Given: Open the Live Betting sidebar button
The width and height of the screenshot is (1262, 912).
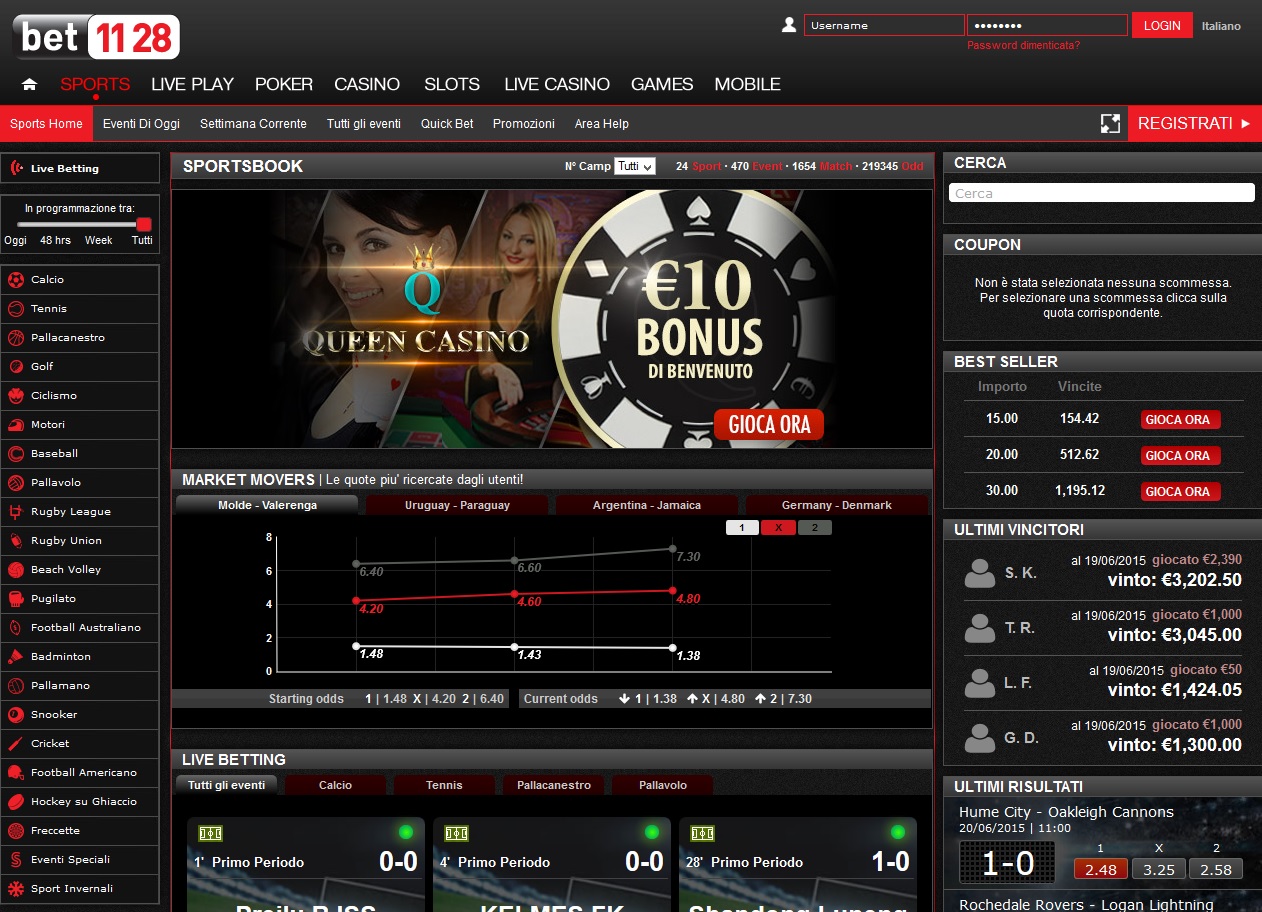Looking at the screenshot, I should pyautogui.click(x=80, y=168).
